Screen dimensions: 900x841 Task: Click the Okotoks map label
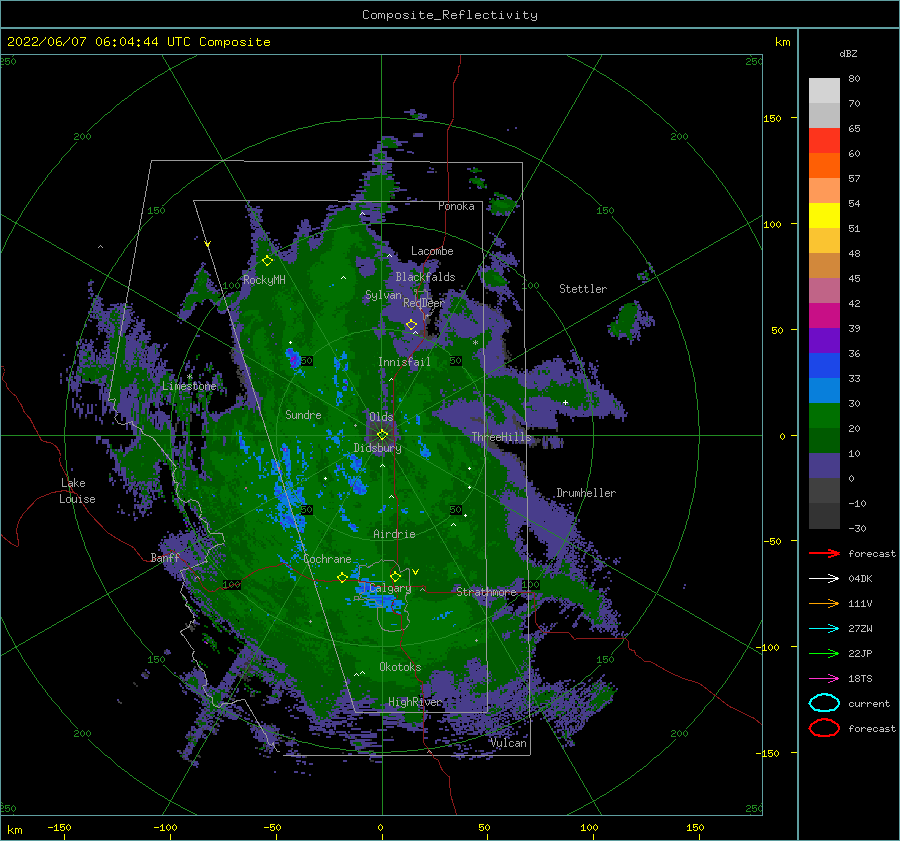[400, 666]
